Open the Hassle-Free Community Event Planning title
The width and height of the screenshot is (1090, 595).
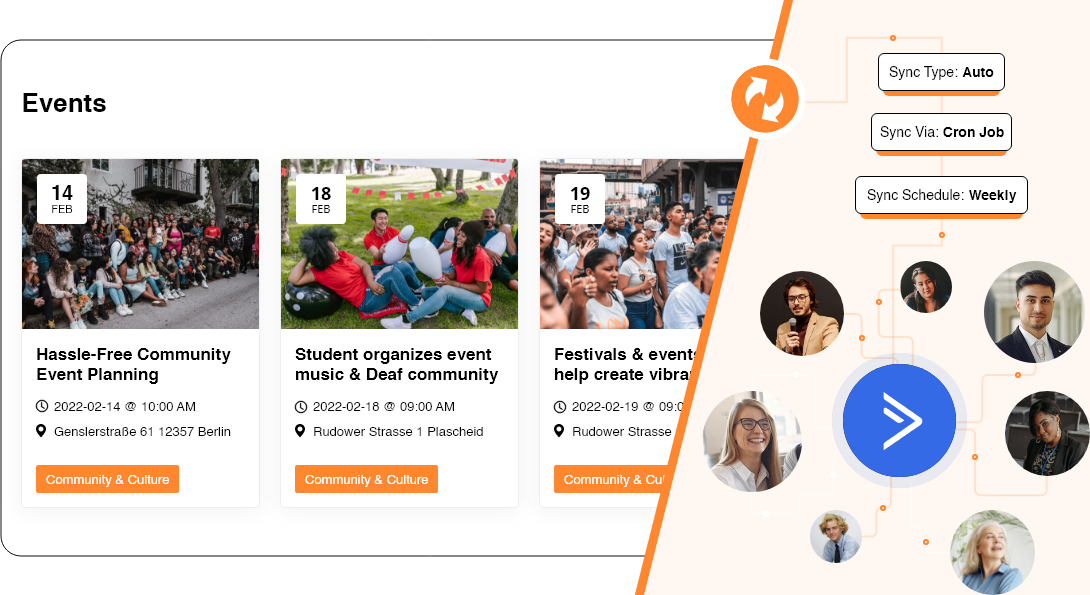click(x=133, y=364)
